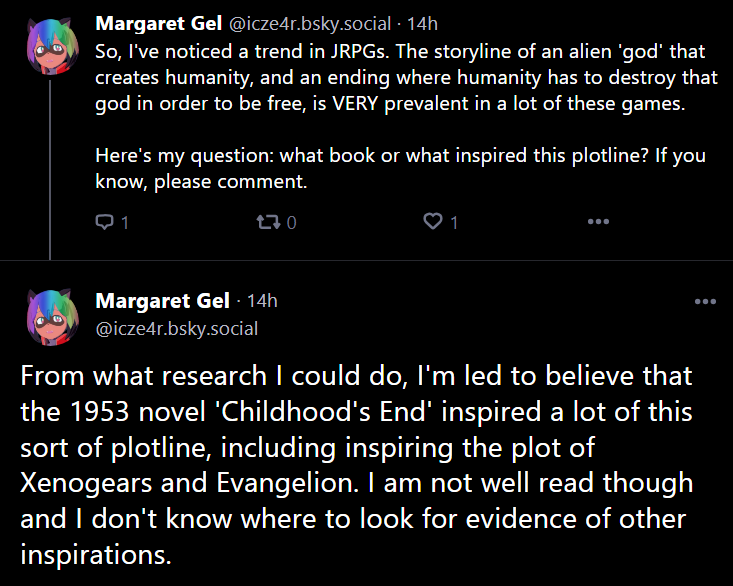This screenshot has height=586, width=733.
Task: Open the first post's three-dot menu
Action: (598, 222)
